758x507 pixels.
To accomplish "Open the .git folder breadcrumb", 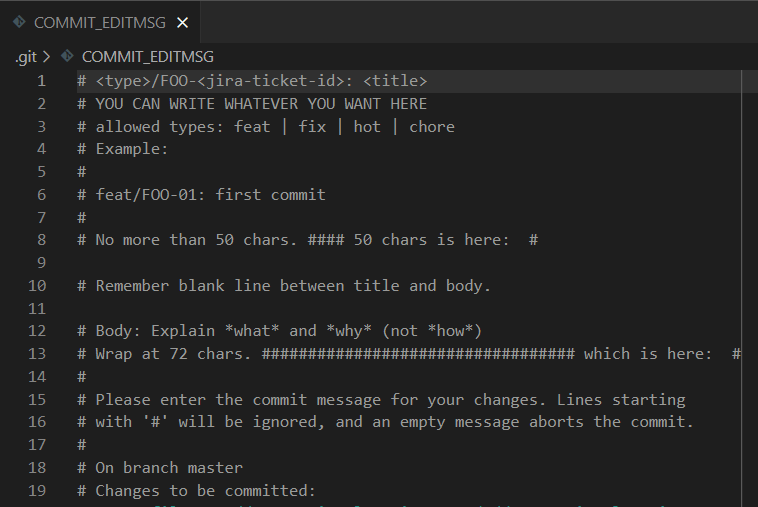I will pyautogui.click(x=26, y=57).
